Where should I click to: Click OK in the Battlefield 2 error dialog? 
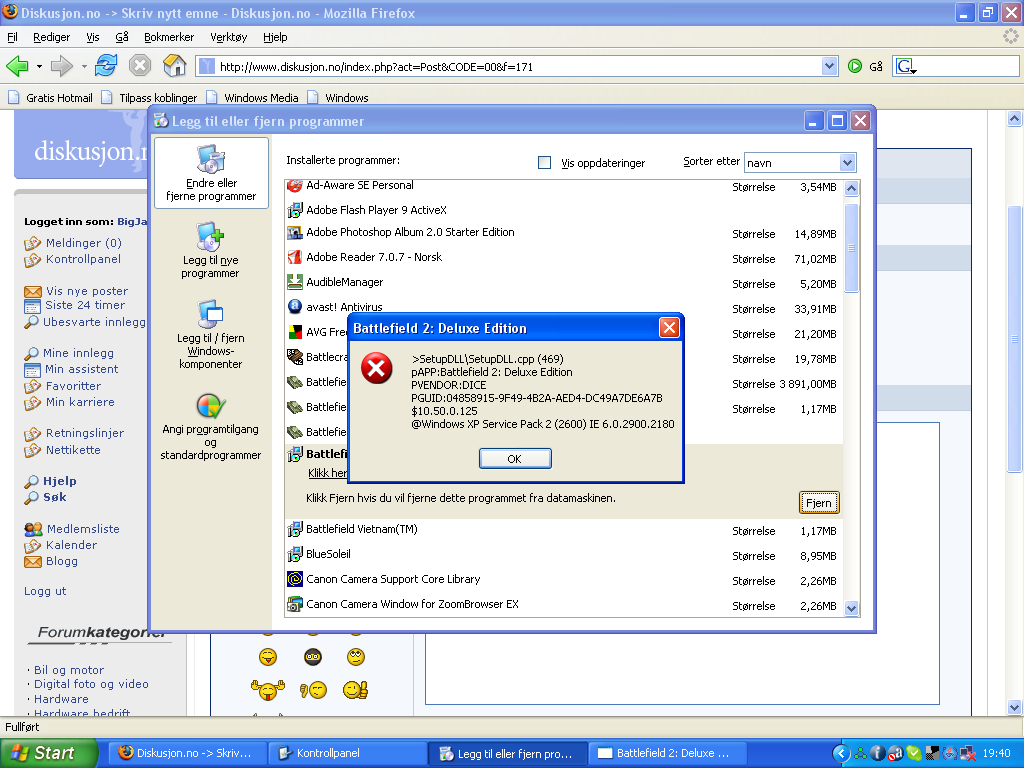[x=515, y=458]
